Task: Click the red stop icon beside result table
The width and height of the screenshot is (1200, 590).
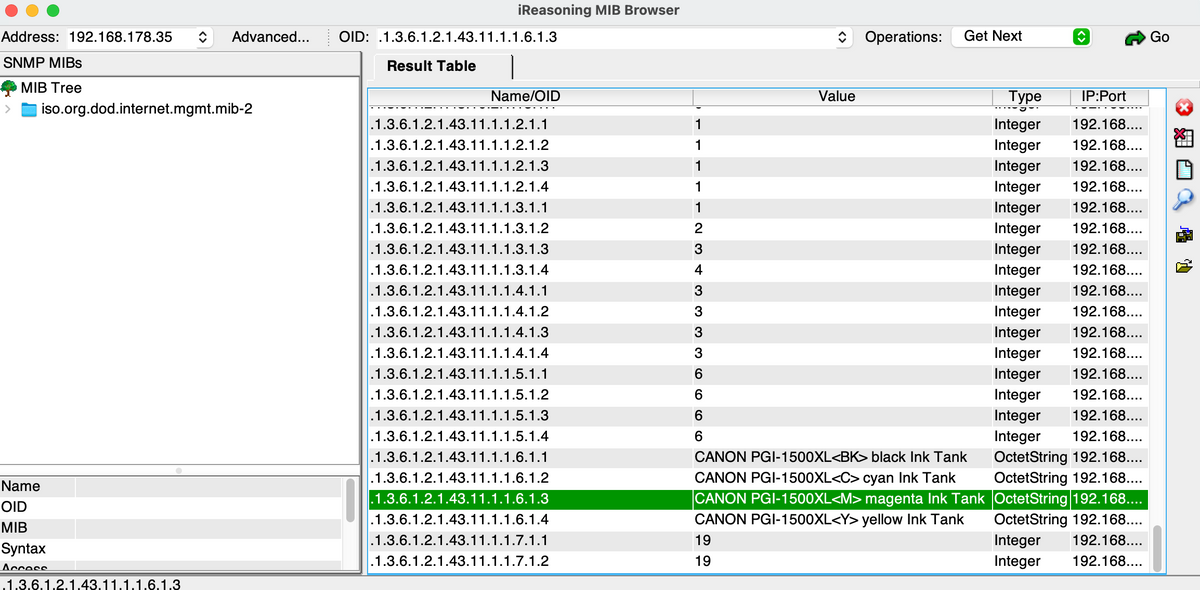Action: (x=1184, y=108)
